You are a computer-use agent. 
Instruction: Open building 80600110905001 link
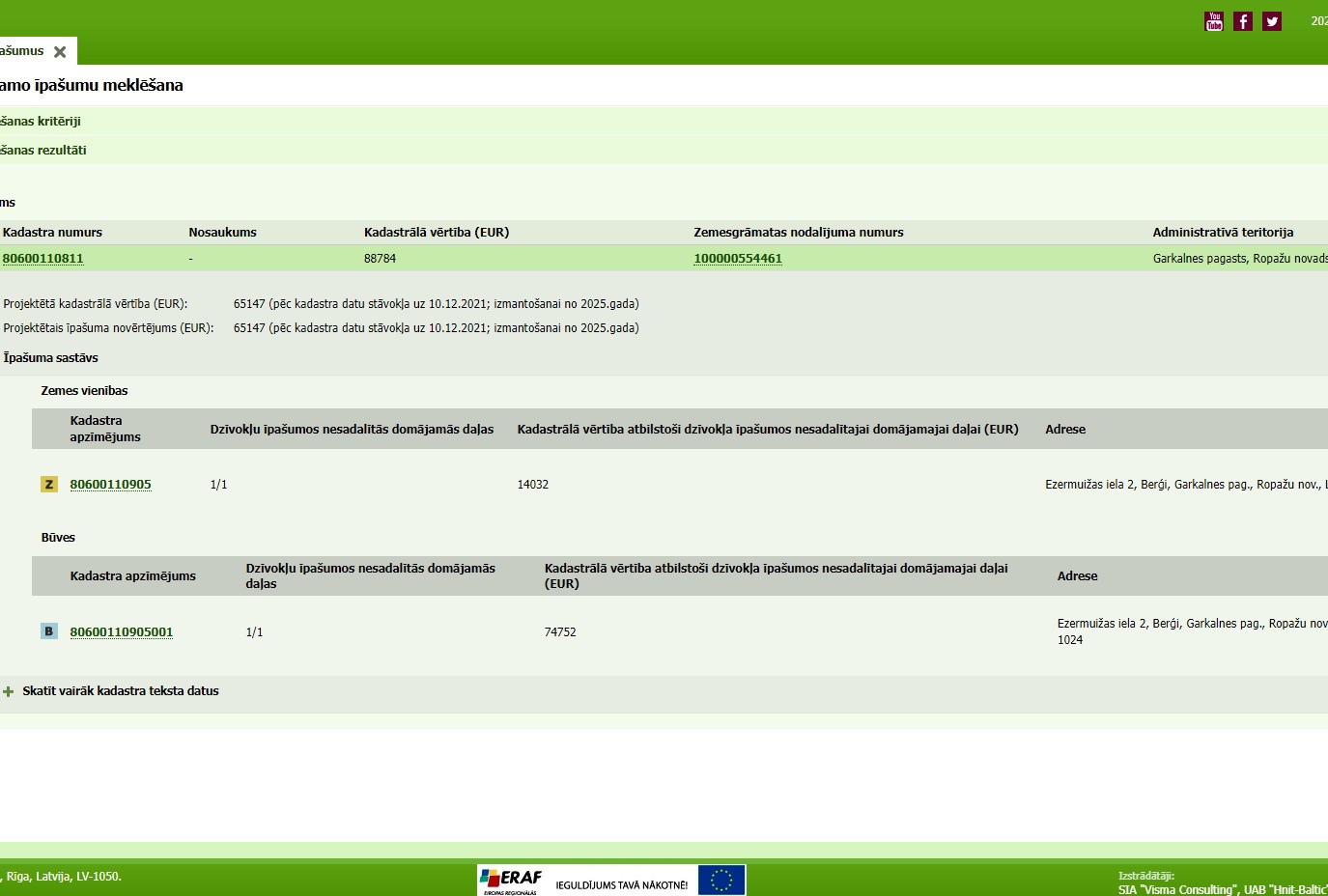[122, 632]
